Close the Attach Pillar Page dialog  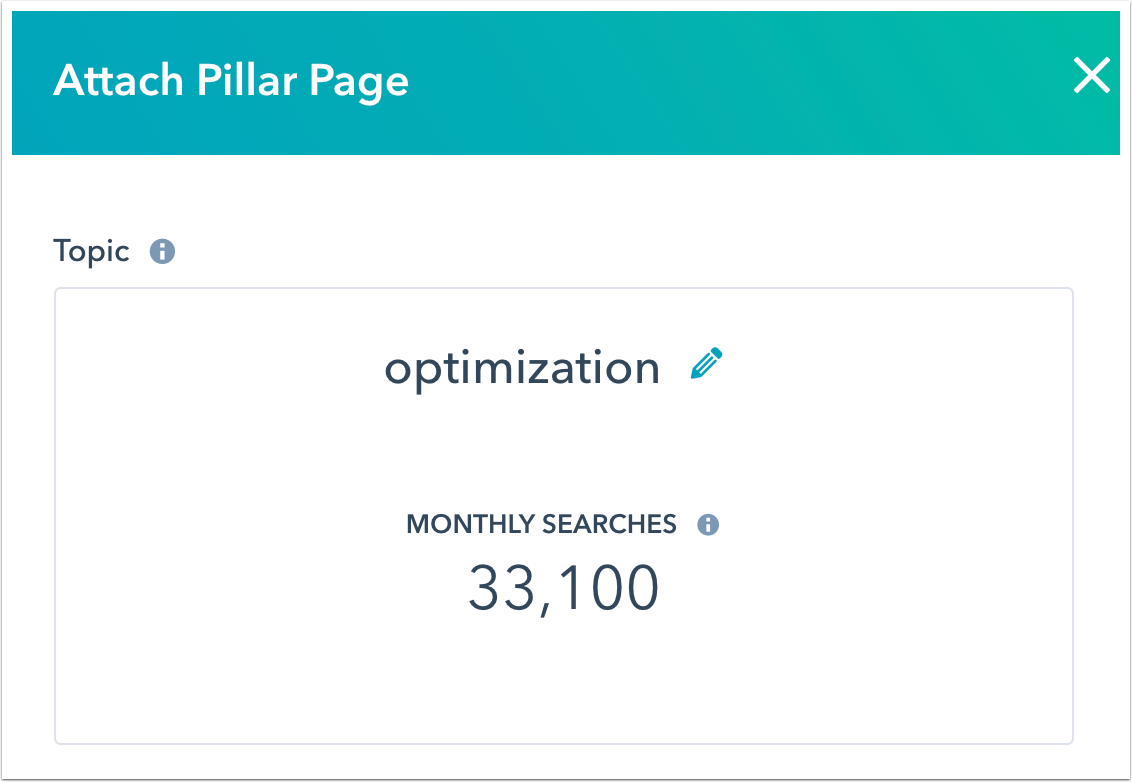1091,76
